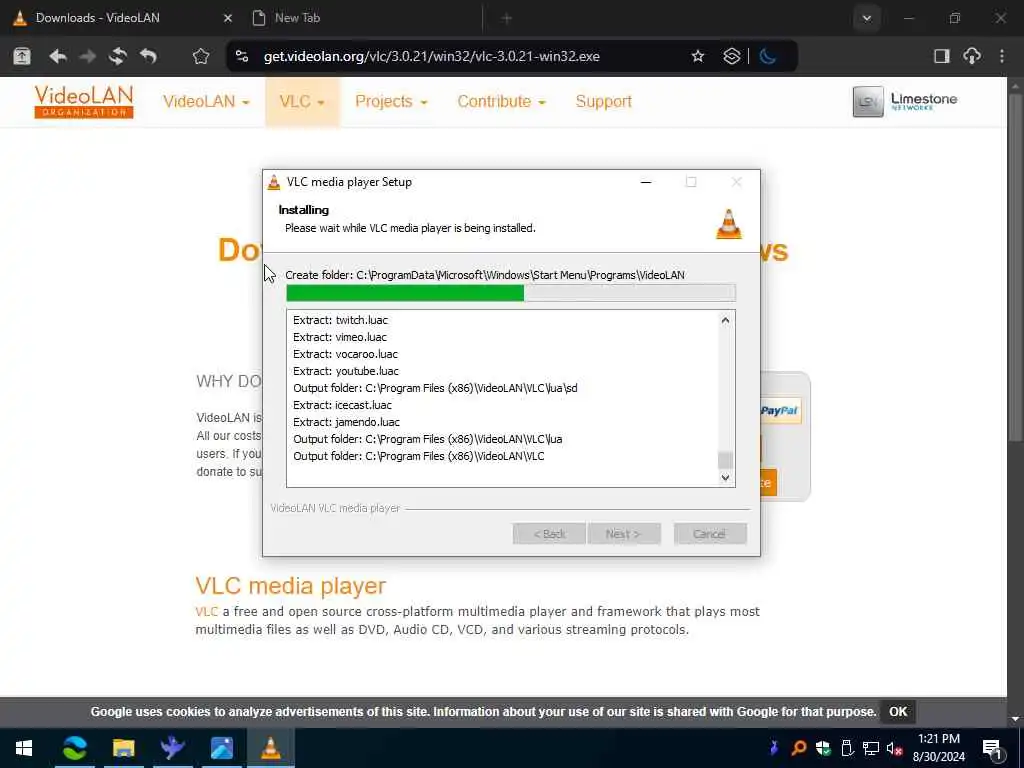1024x768 pixels.
Task: Open a new browser tab with plus
Action: (506, 18)
